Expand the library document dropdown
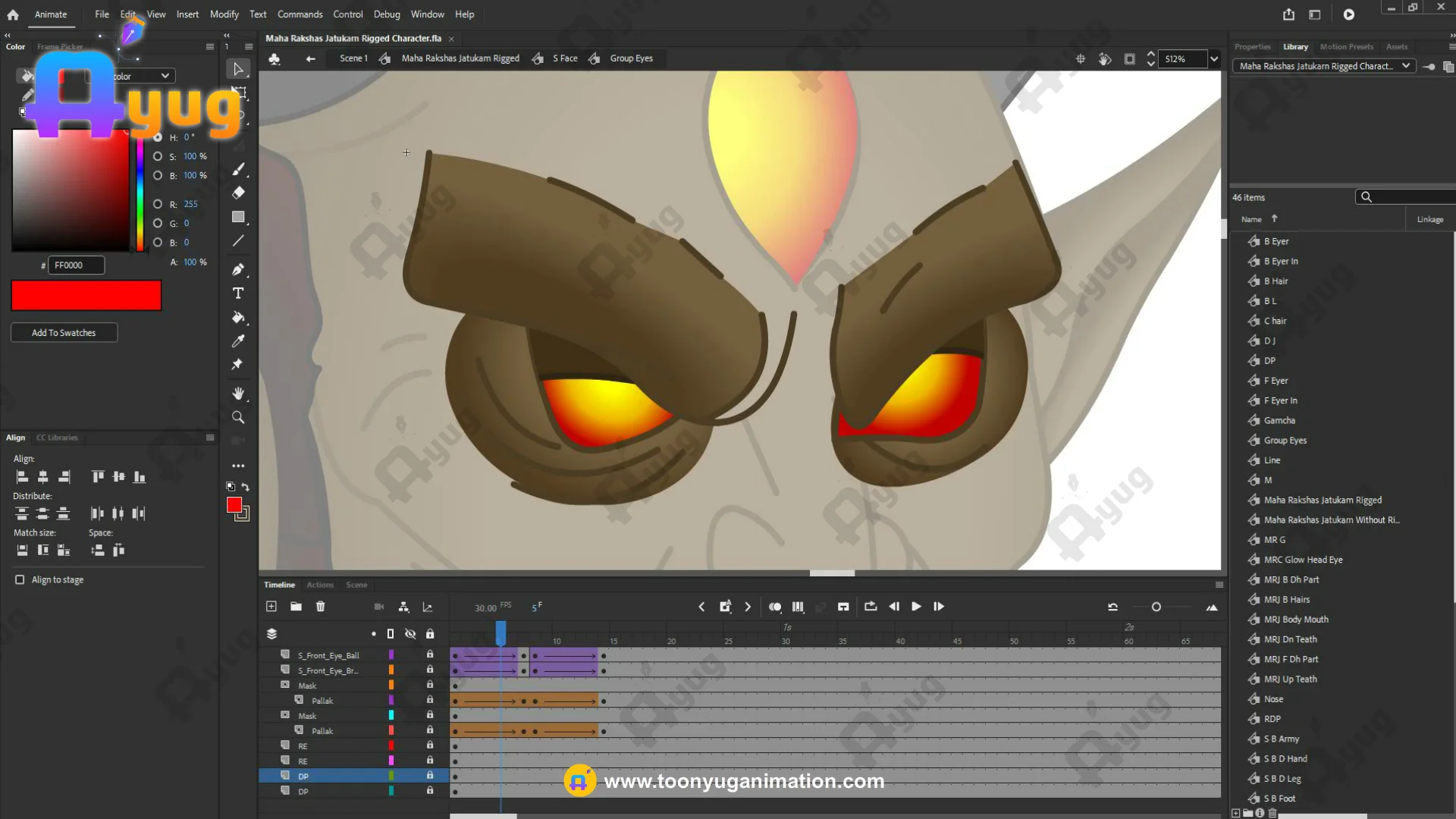This screenshot has width=1456, height=819. click(1405, 66)
